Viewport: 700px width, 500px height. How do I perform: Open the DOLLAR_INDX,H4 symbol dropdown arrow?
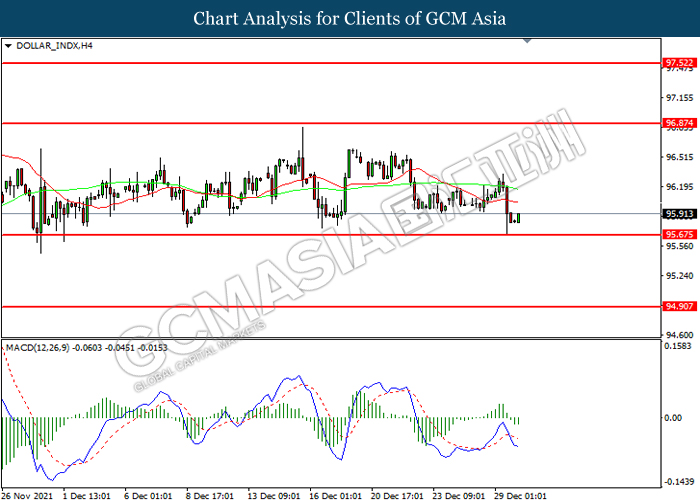pyautogui.click(x=8, y=46)
